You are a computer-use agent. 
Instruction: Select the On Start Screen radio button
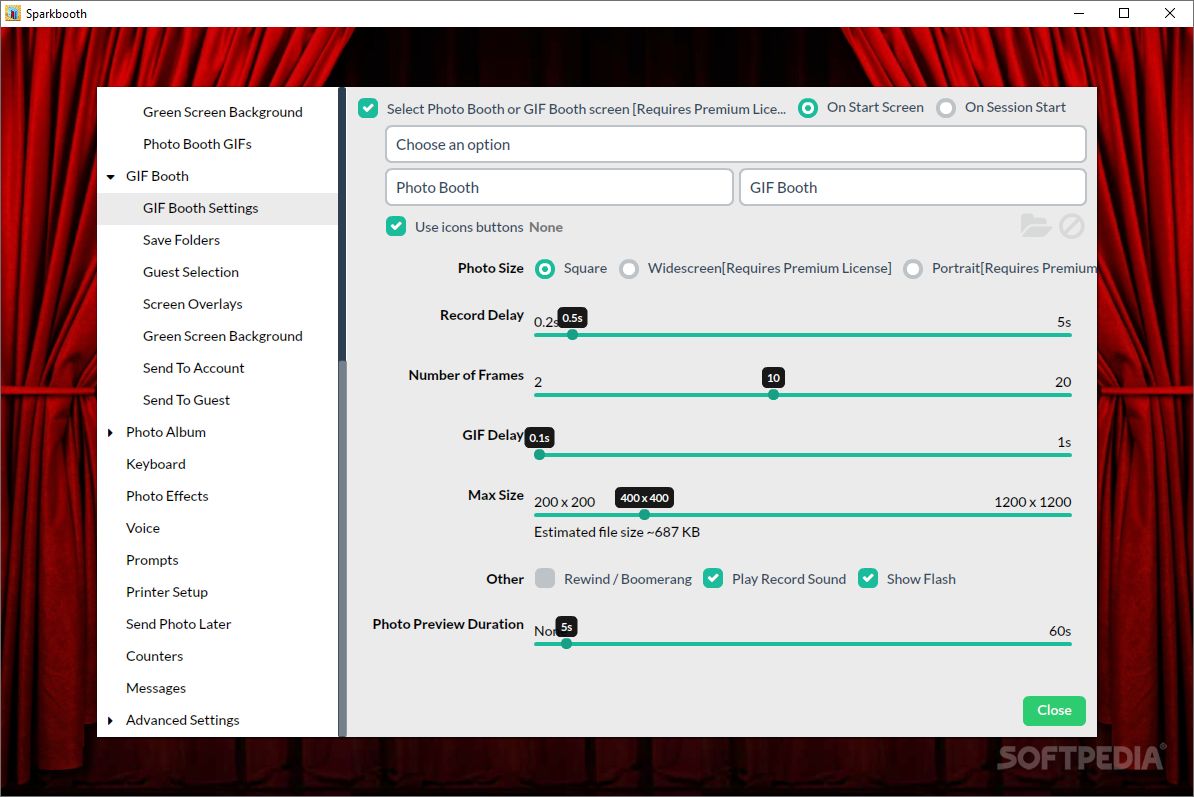(807, 108)
